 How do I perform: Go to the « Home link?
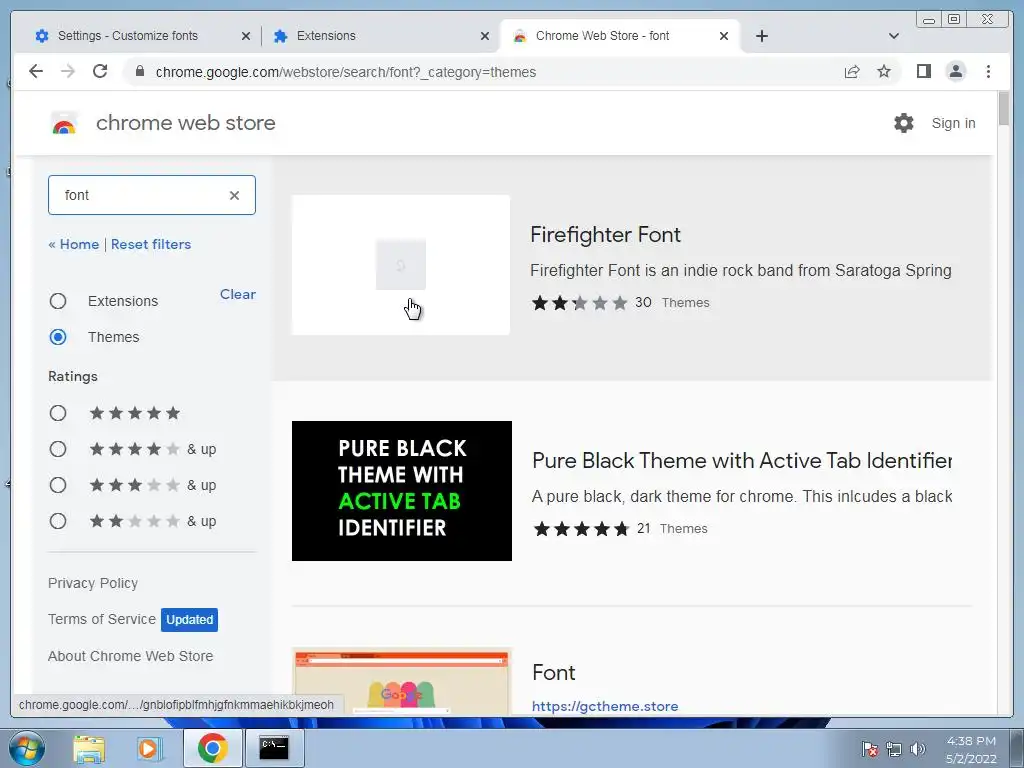pyautogui.click(x=73, y=244)
